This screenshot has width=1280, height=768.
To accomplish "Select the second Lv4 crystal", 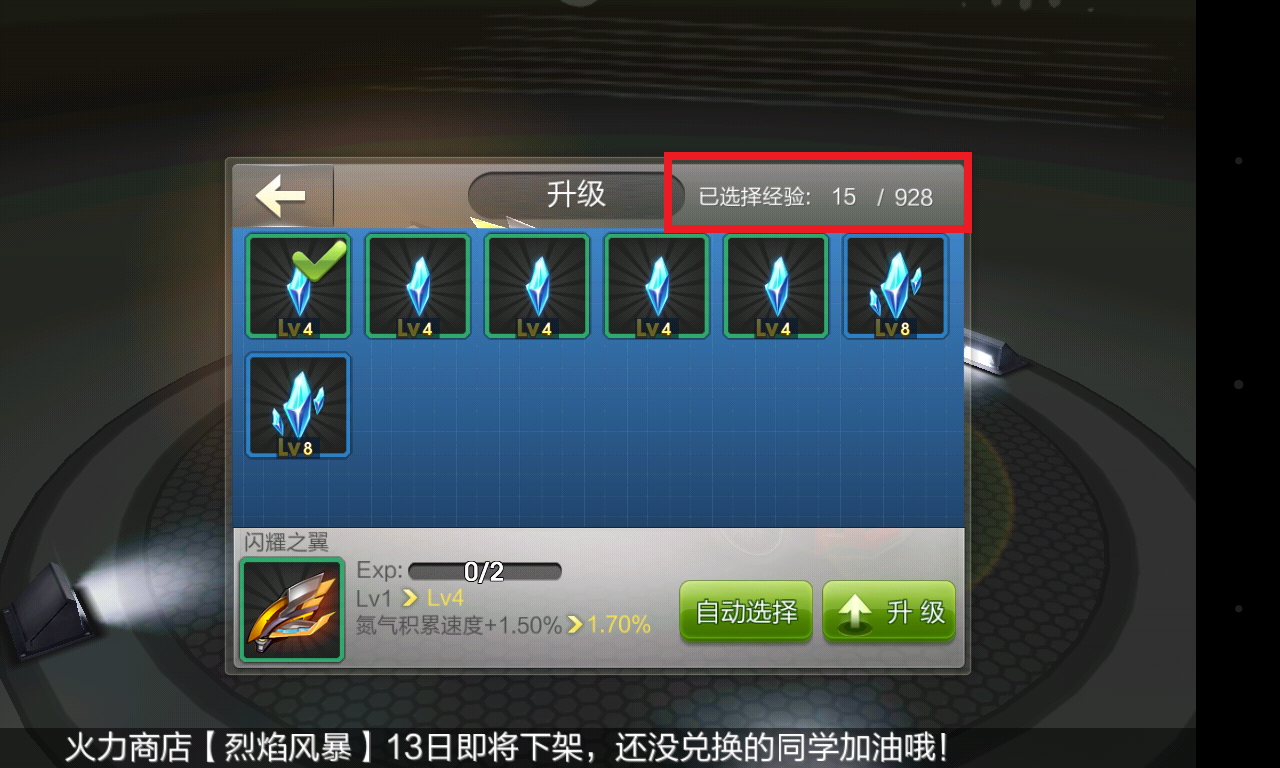I will [418, 286].
